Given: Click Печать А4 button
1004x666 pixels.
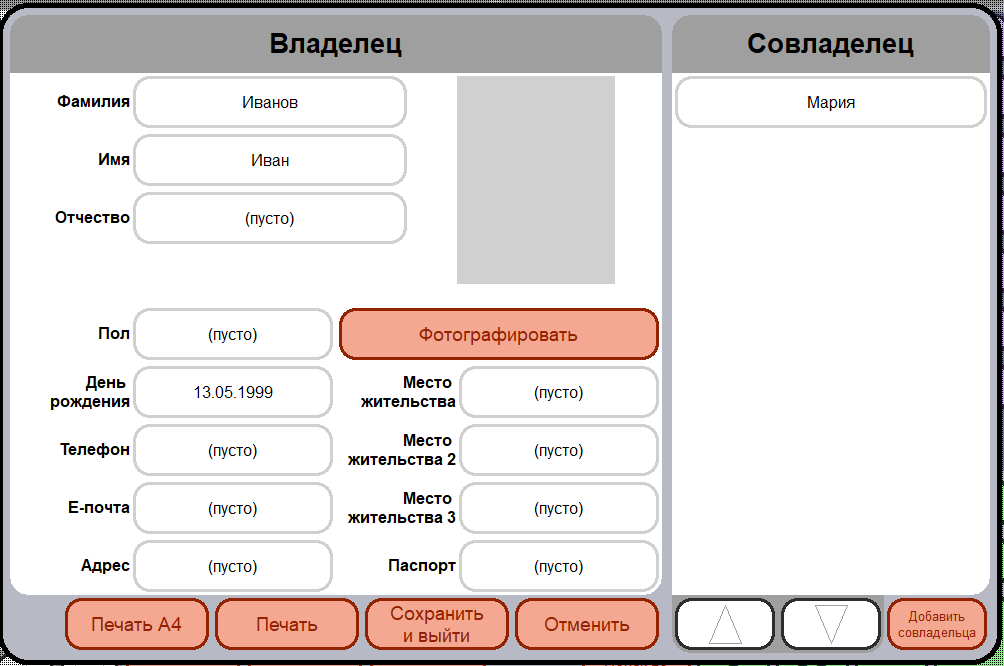Looking at the screenshot, I should pyautogui.click(x=136, y=624).
